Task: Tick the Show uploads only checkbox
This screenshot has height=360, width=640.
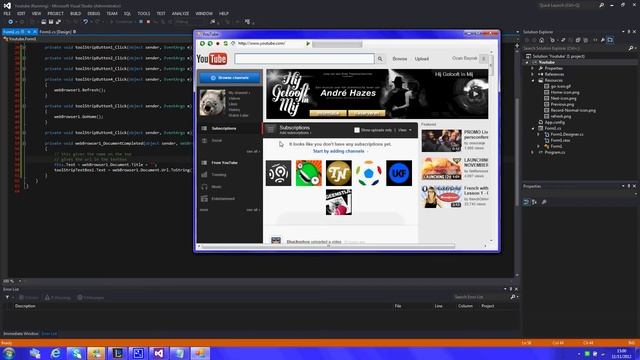Action: [357, 130]
